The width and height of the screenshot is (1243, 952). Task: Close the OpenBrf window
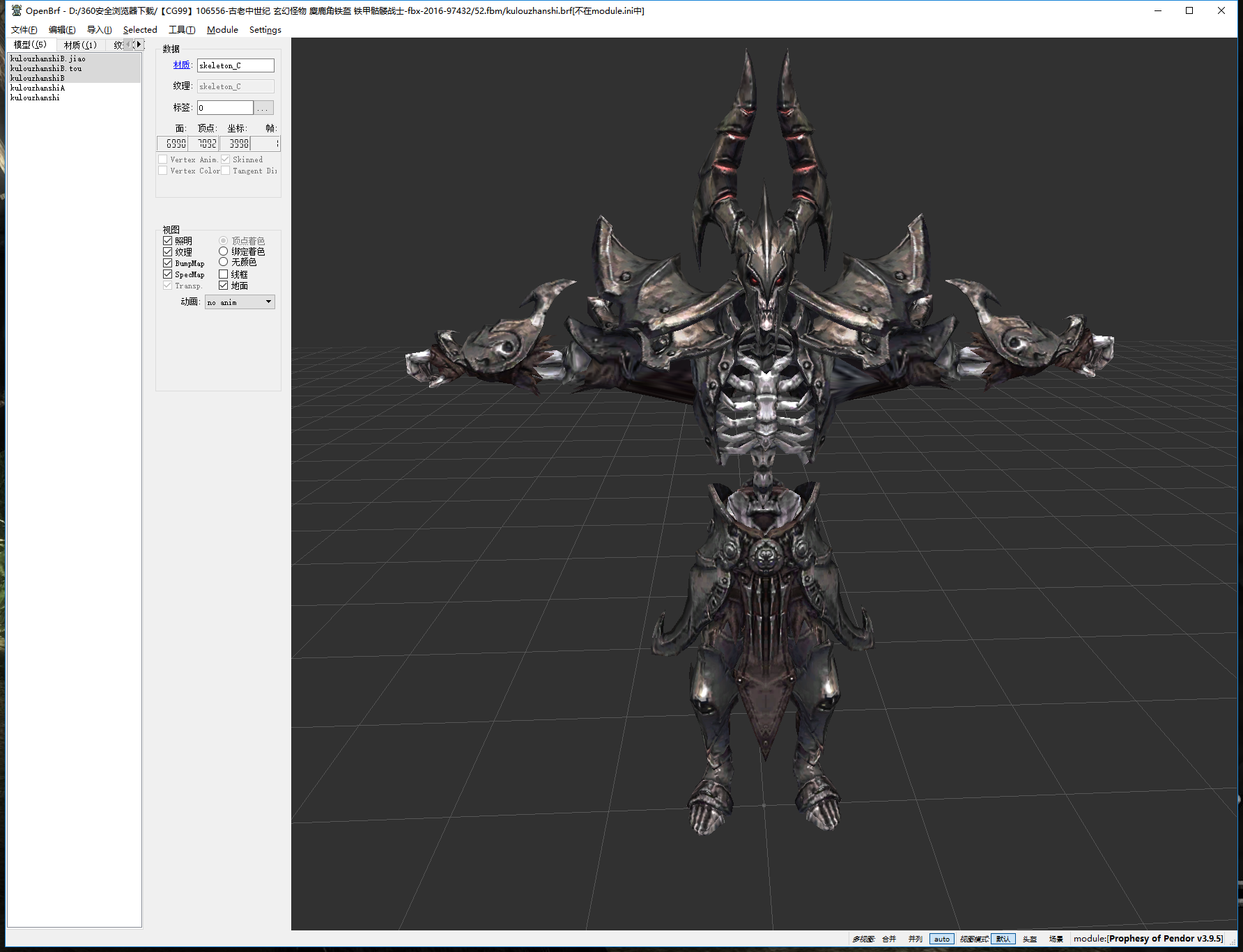1221,10
